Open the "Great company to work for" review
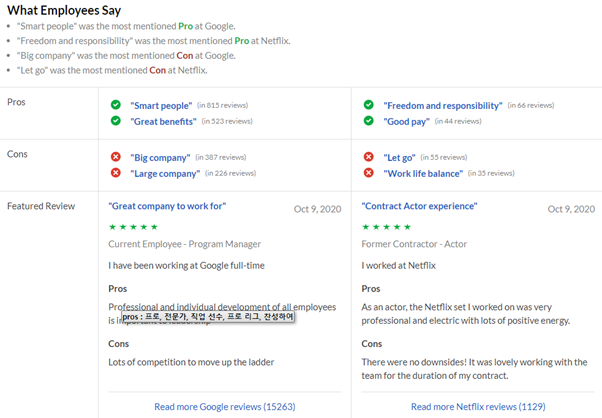 (x=167, y=206)
